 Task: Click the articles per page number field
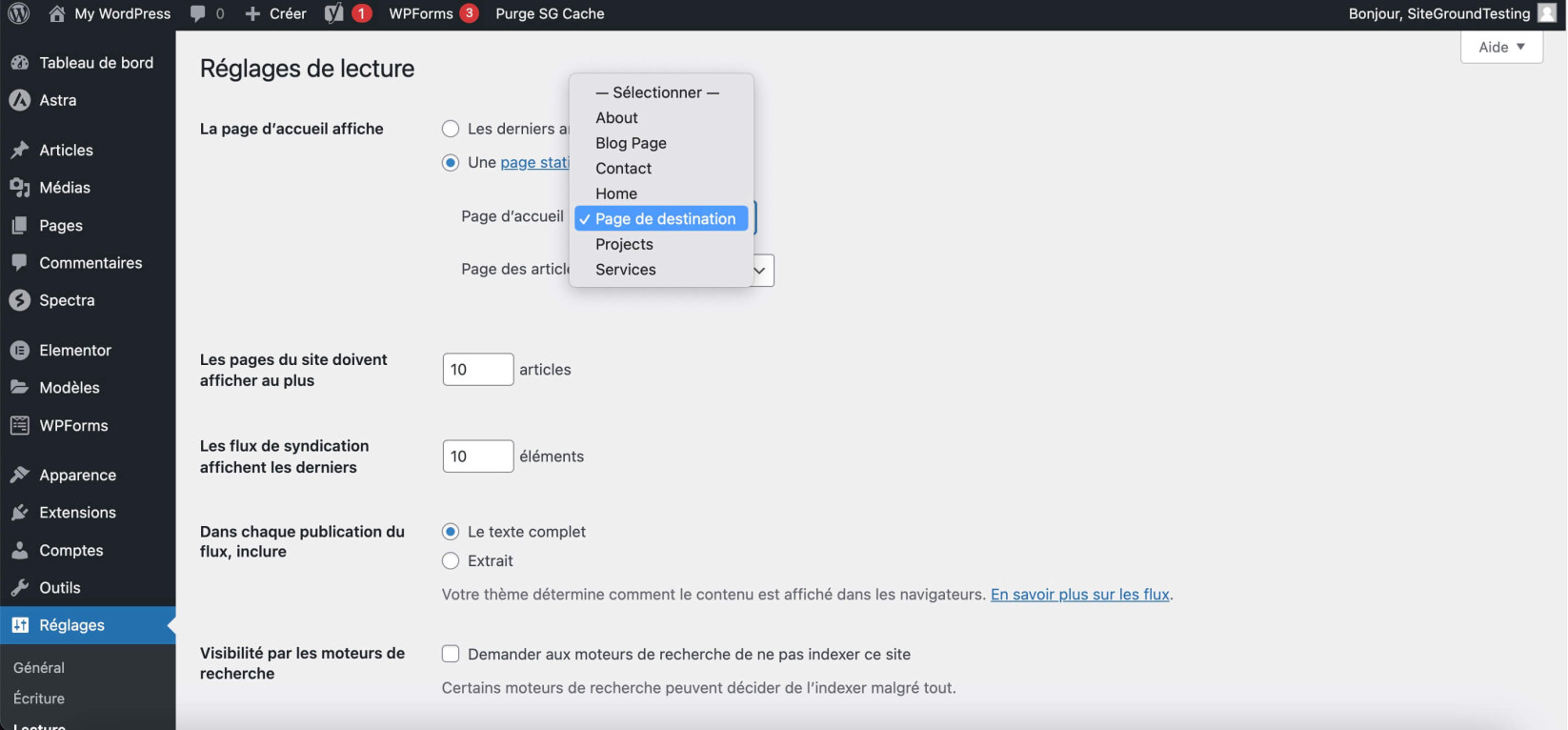(478, 370)
